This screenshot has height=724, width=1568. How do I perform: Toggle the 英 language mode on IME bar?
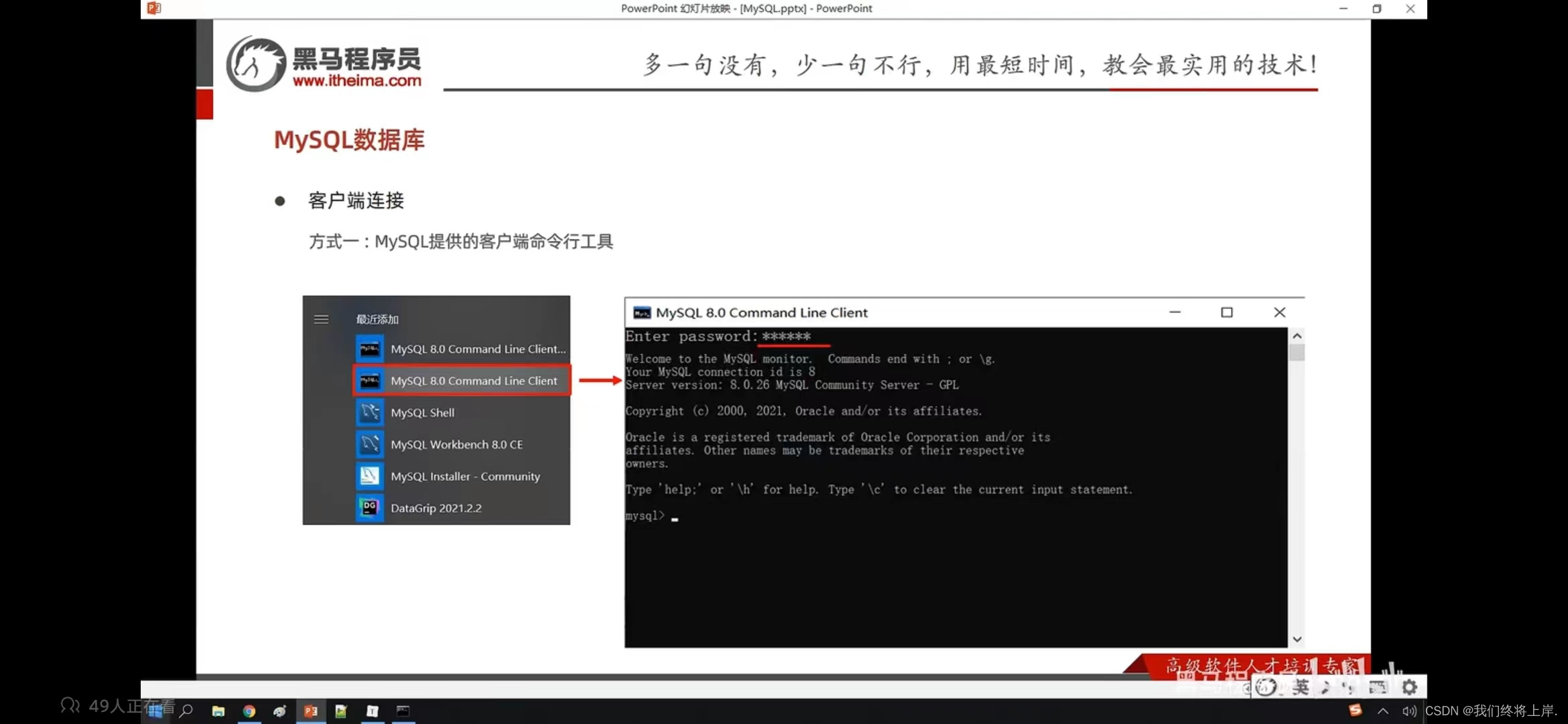(x=1301, y=687)
